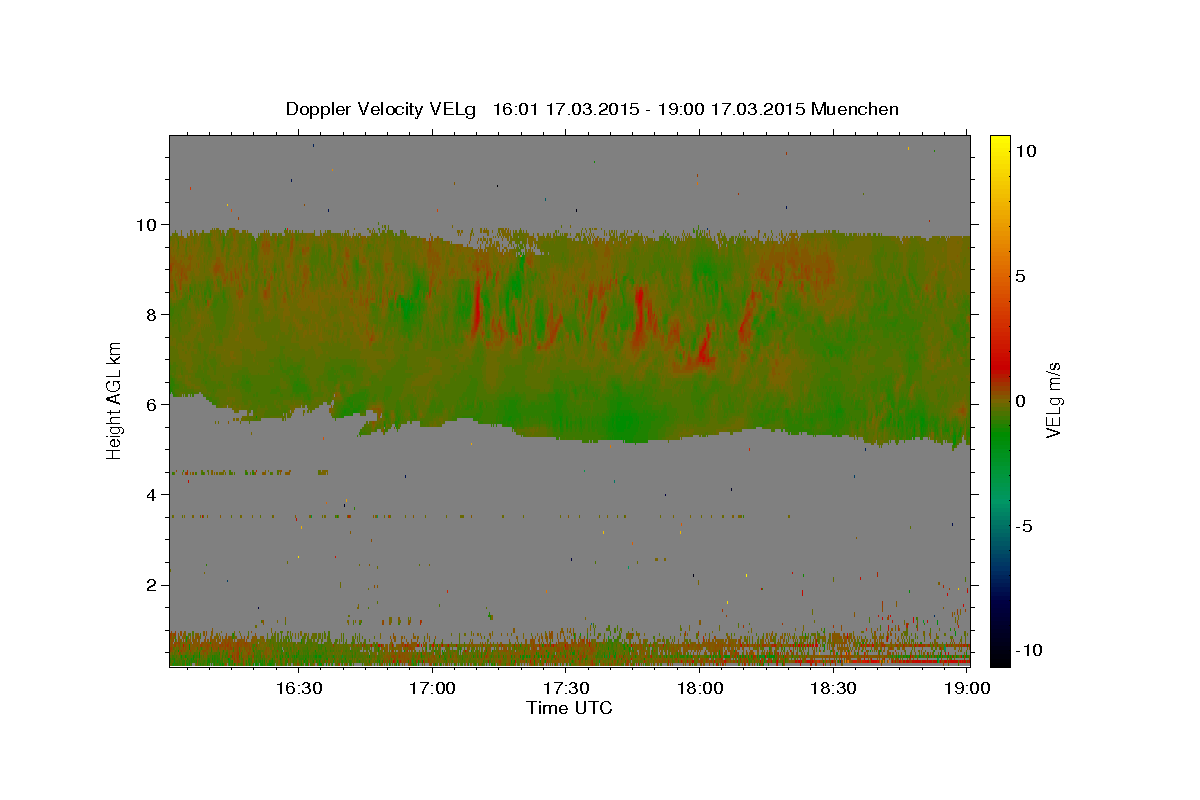
Task: Click the plot title "Doppler Velocity VELg"
Action: click(382, 109)
